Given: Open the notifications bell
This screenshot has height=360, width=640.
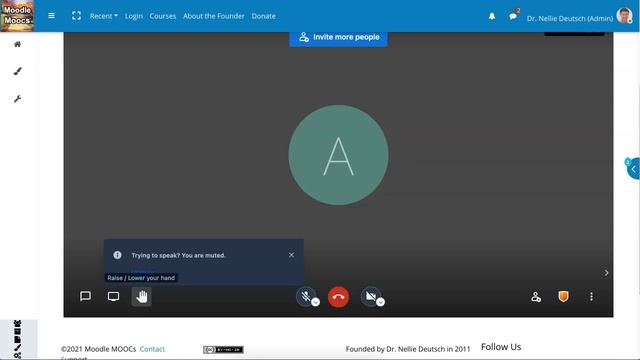Looking at the screenshot, I should coord(492,16).
